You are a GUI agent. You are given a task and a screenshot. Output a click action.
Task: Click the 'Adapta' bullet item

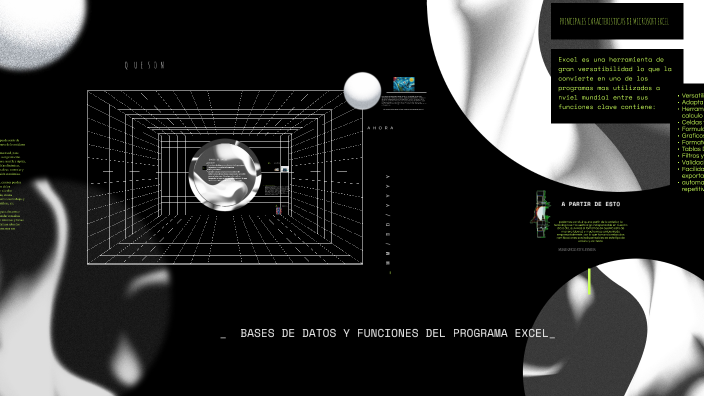(691, 102)
